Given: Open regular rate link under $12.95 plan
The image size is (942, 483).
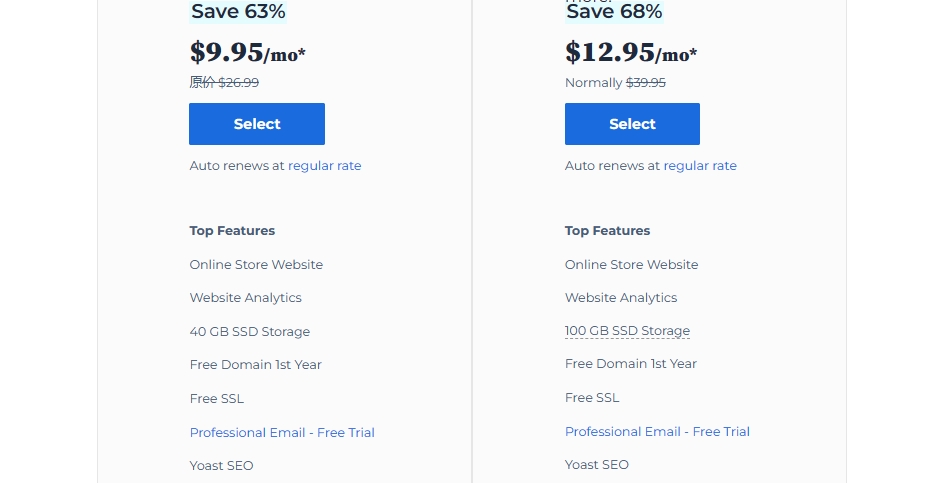Looking at the screenshot, I should coord(700,166).
